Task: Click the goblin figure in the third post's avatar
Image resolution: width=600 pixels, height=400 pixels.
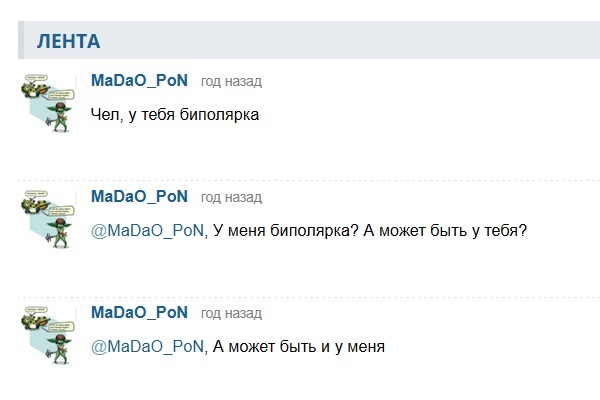Action: click(x=60, y=349)
